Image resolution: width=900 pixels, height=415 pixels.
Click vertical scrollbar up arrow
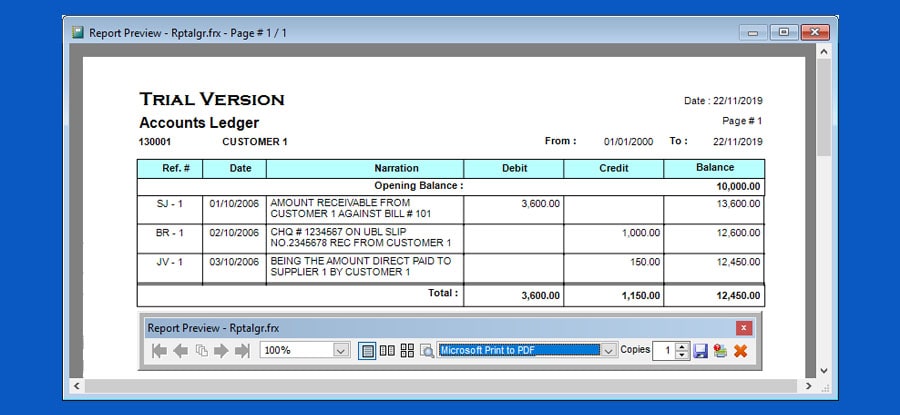point(824,52)
